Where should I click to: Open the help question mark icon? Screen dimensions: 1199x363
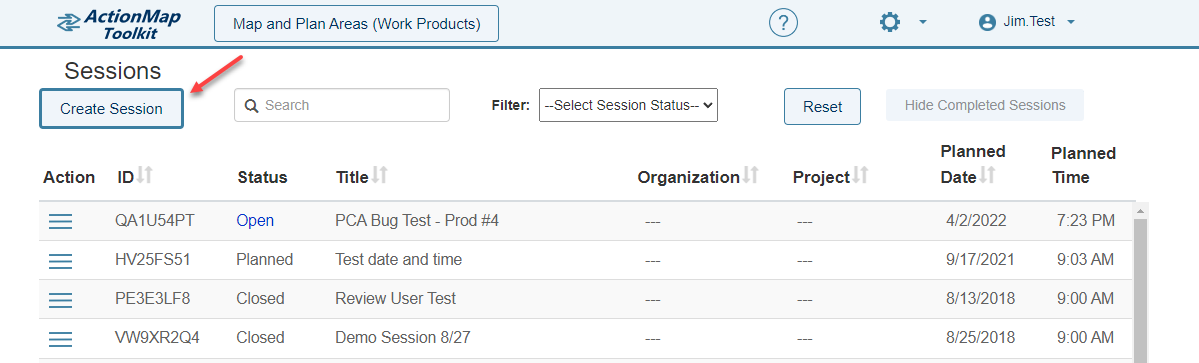point(783,23)
